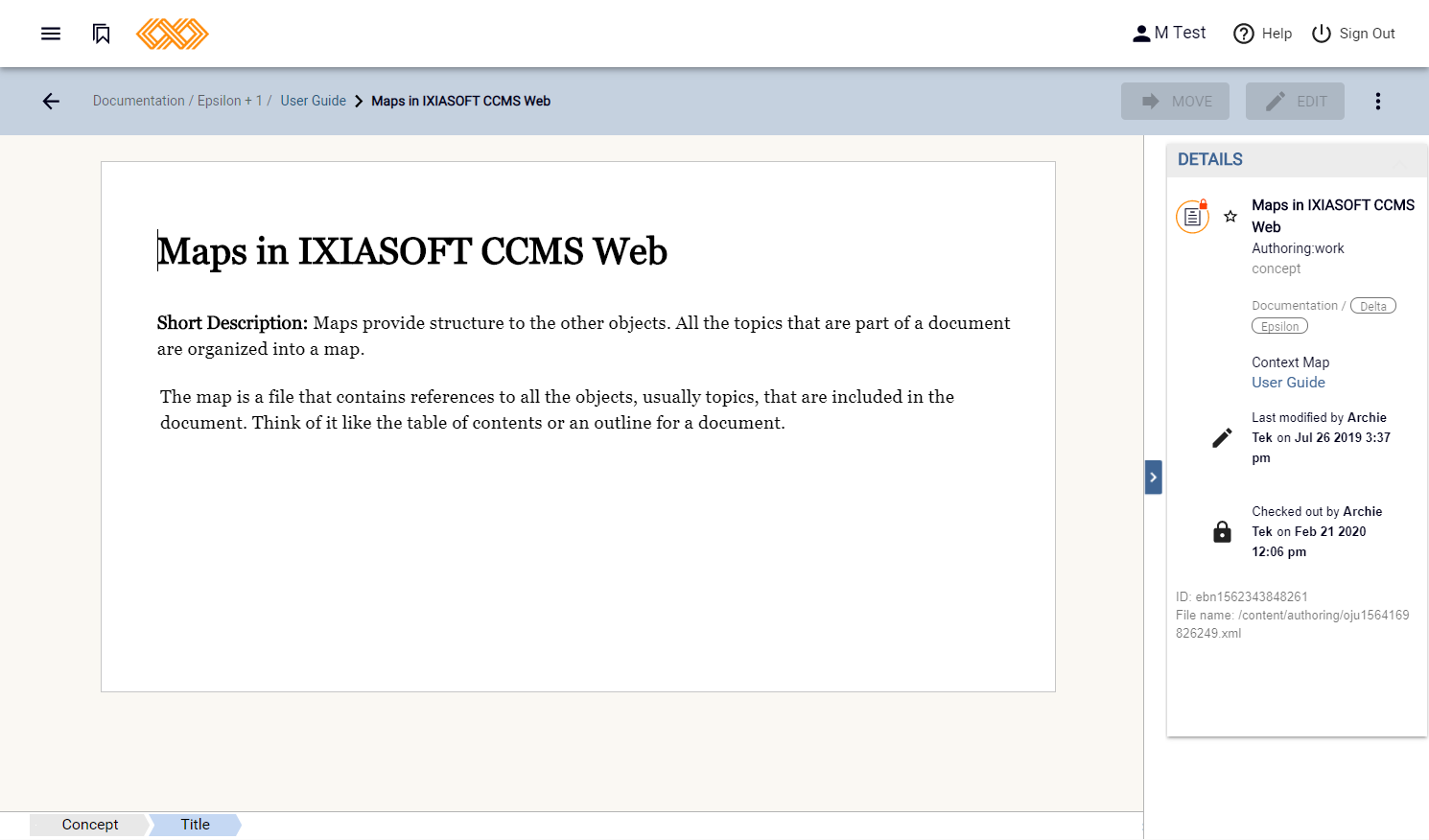
Task: Click the paragraph starting 'The map is a file'
Action: pyautogui.click(x=557, y=409)
